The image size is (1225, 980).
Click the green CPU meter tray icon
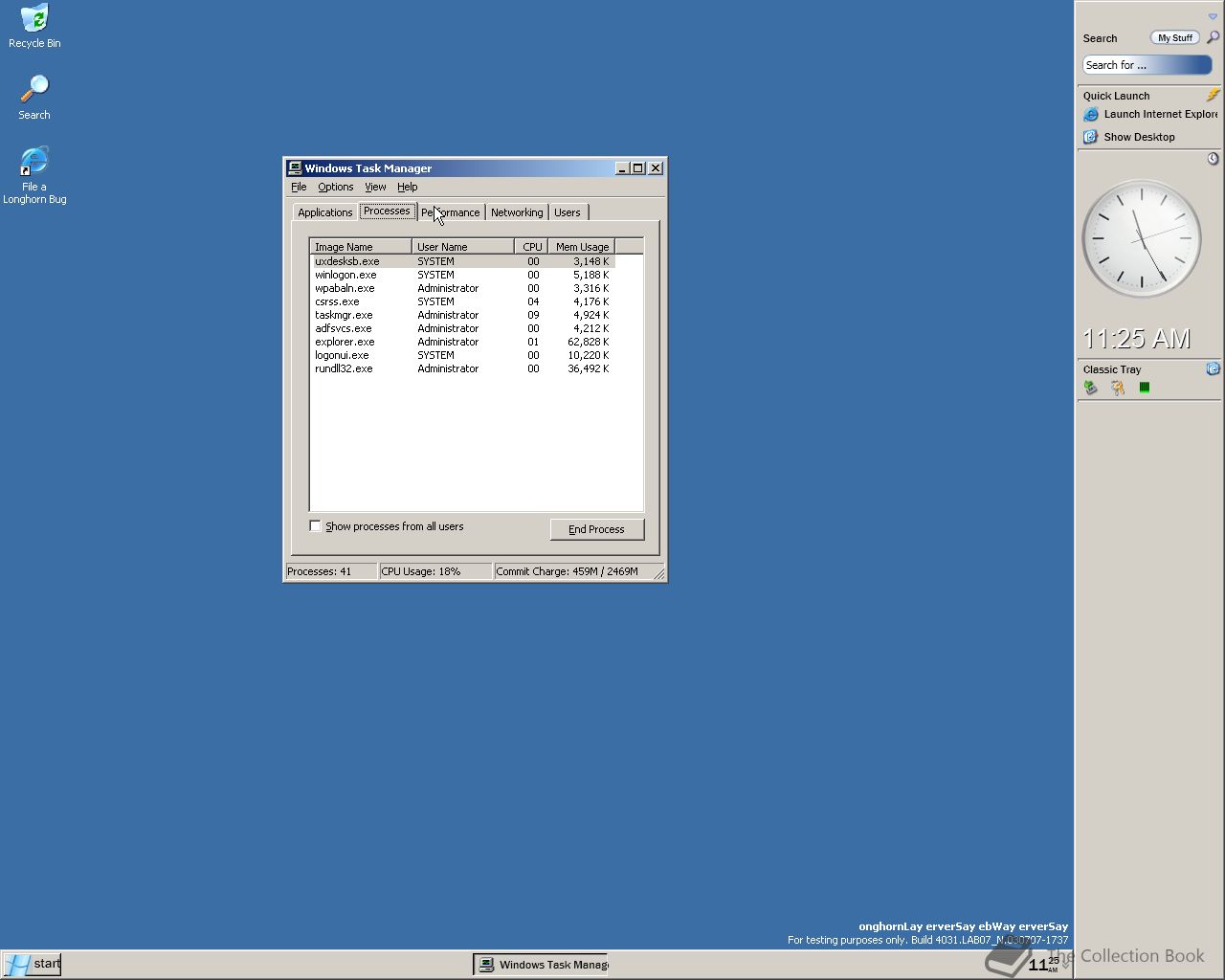[1144, 388]
